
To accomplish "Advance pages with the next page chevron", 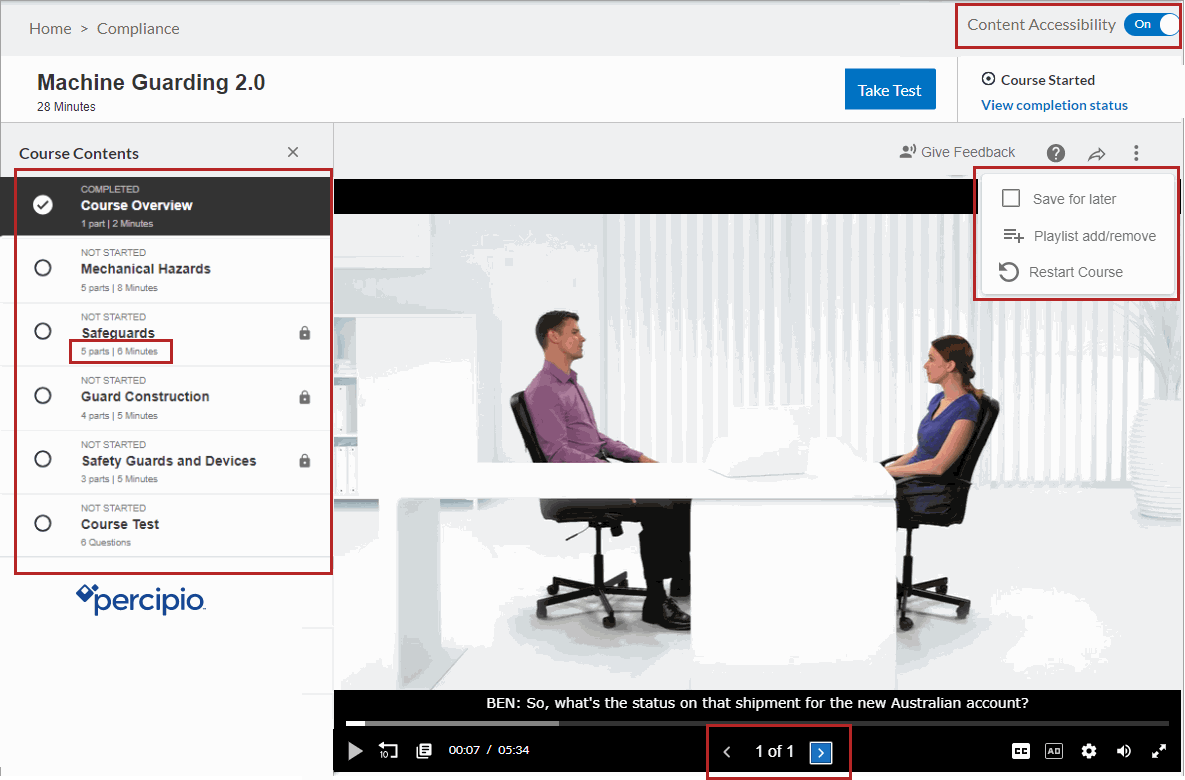I will [823, 751].
